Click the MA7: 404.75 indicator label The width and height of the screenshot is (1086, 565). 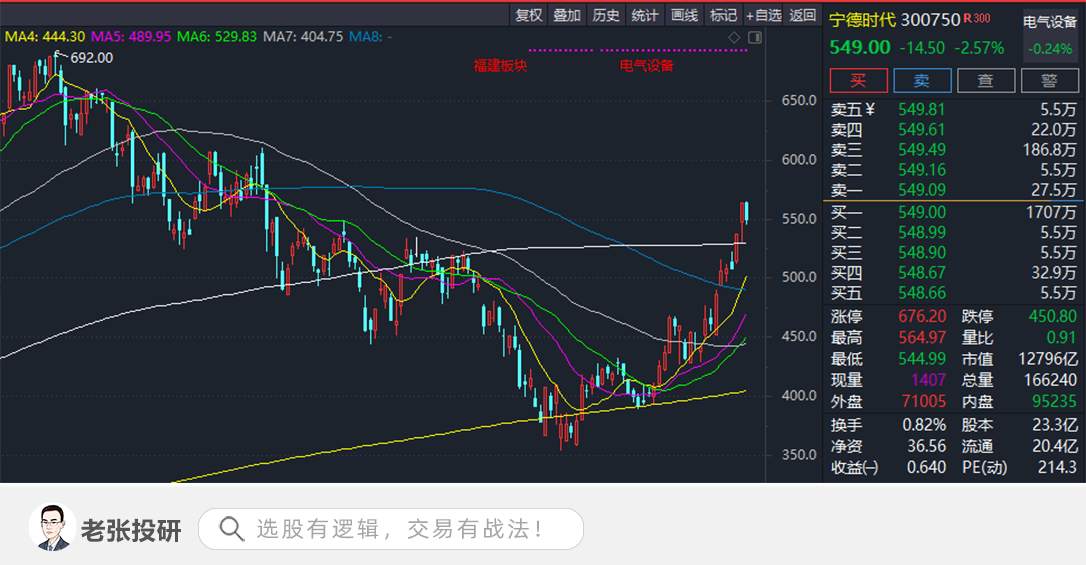(x=303, y=37)
